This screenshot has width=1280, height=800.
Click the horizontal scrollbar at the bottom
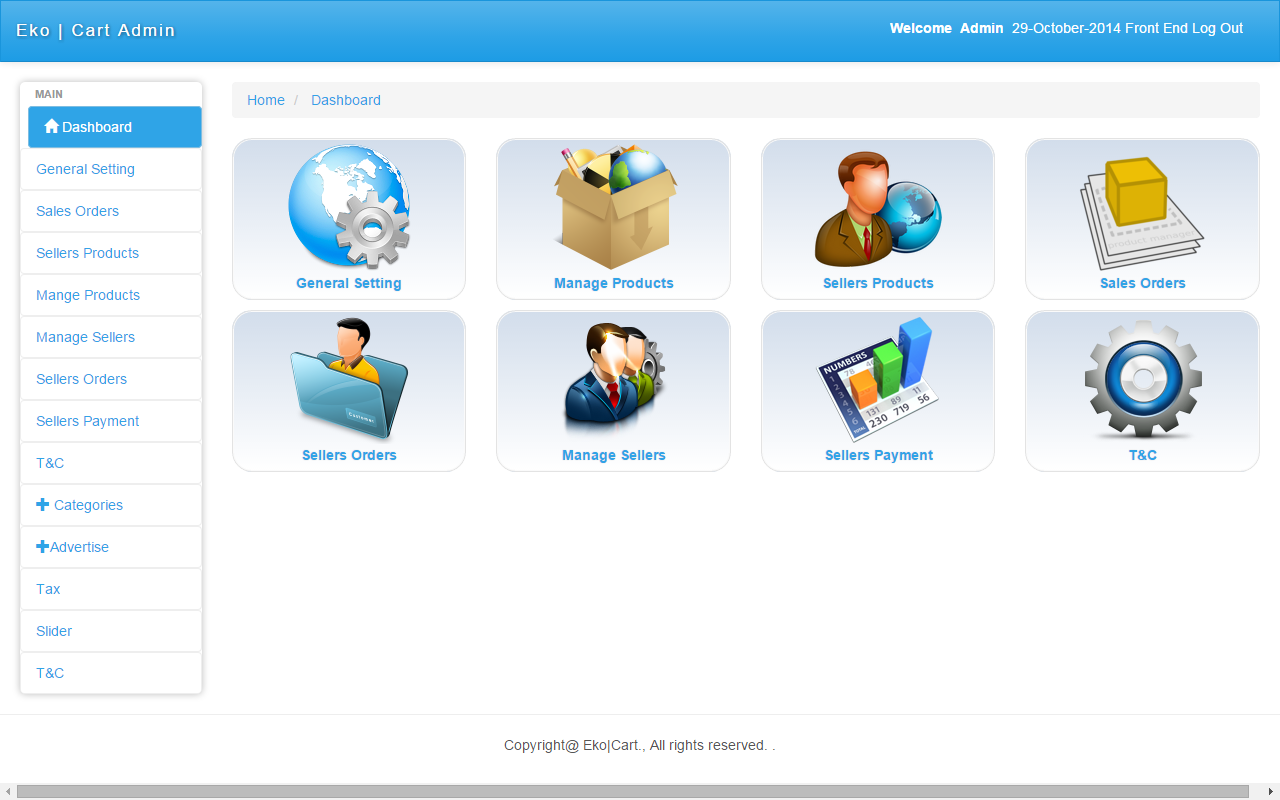[632, 791]
